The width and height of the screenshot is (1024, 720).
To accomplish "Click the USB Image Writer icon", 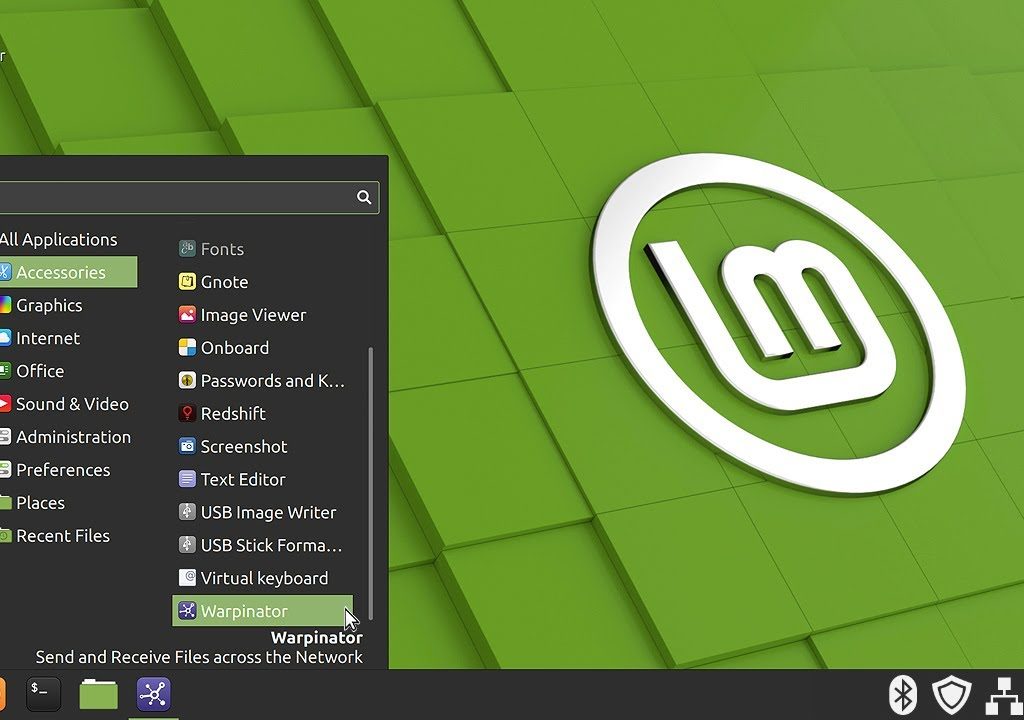I will (x=187, y=512).
